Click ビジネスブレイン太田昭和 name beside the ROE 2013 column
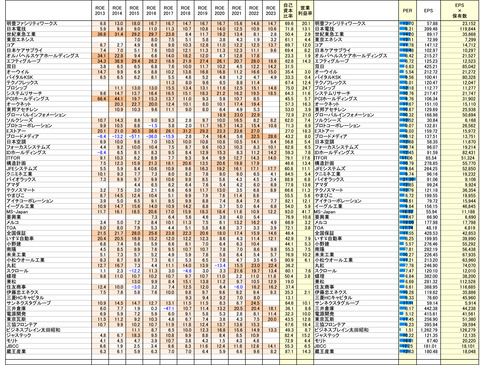The image size is (480, 365). pyautogui.click(x=33, y=330)
